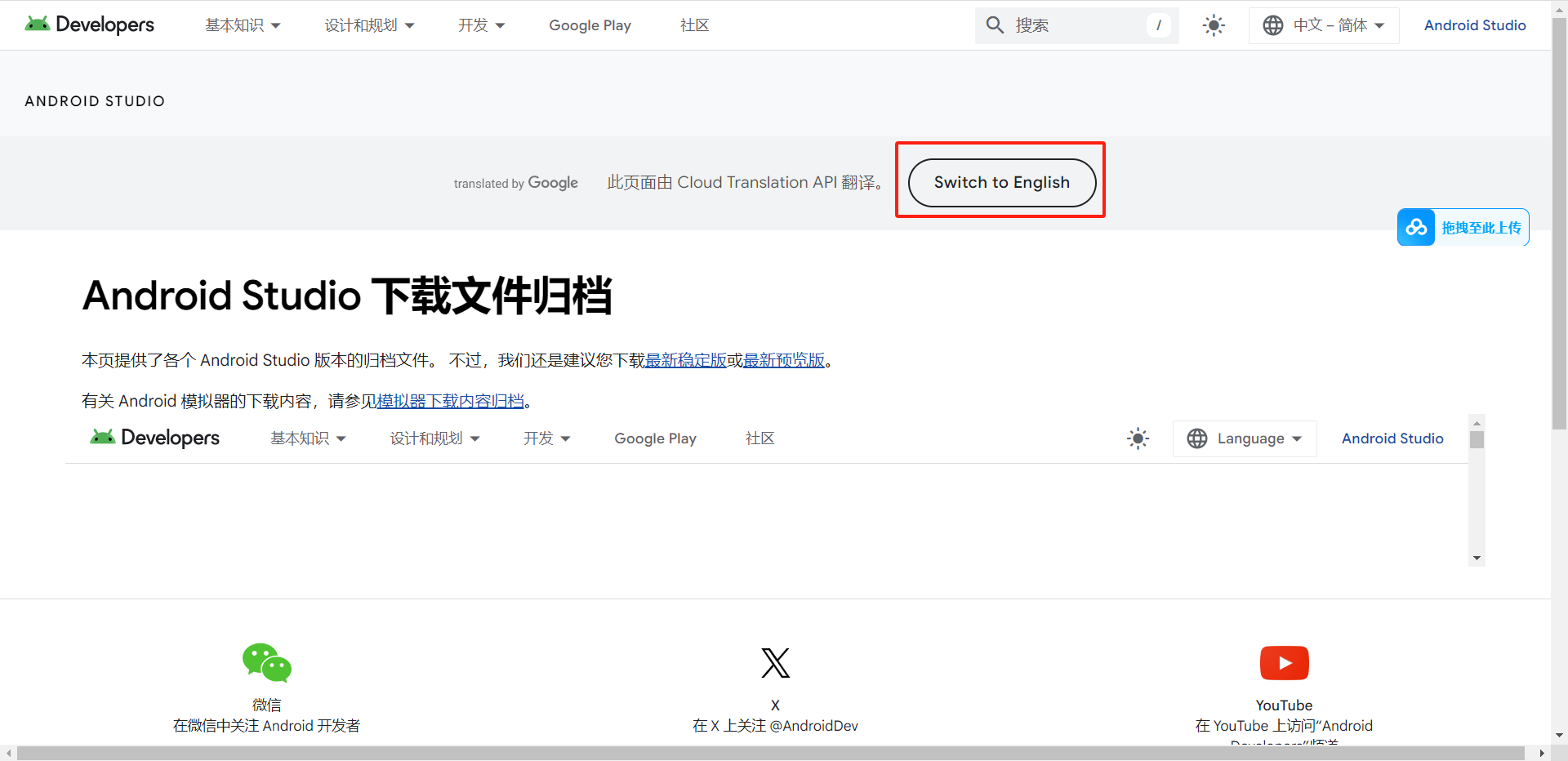
Task: Toggle the theme switcher in embedded page
Action: coord(1138,438)
